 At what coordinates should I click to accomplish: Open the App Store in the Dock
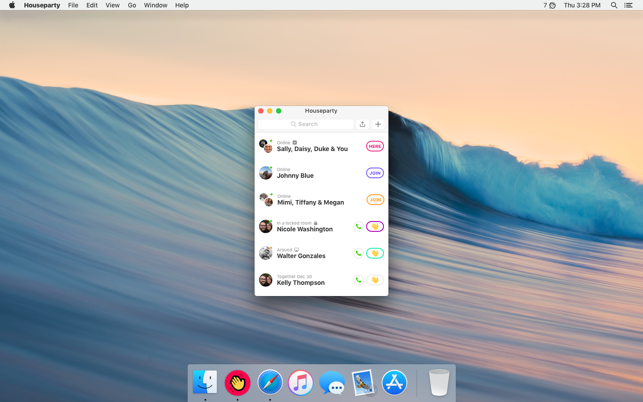coord(394,382)
